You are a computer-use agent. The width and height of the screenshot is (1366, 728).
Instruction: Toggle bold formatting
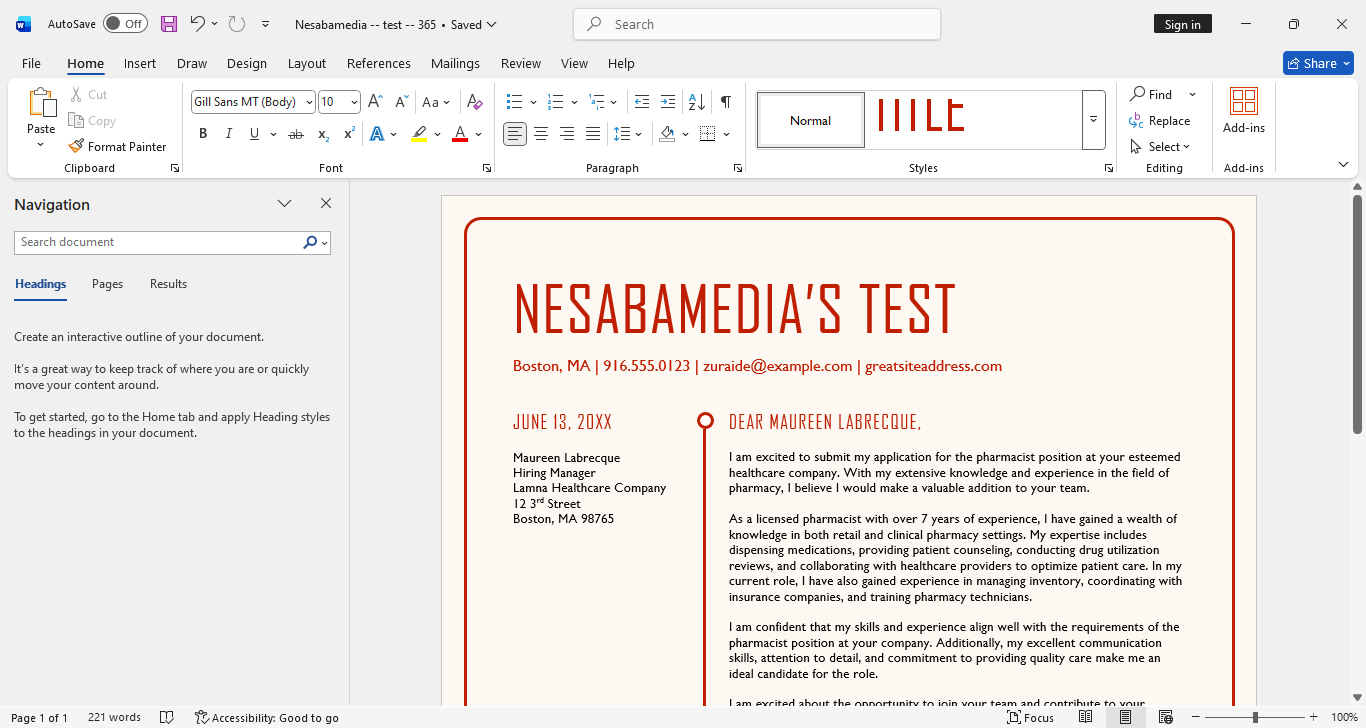(x=203, y=134)
